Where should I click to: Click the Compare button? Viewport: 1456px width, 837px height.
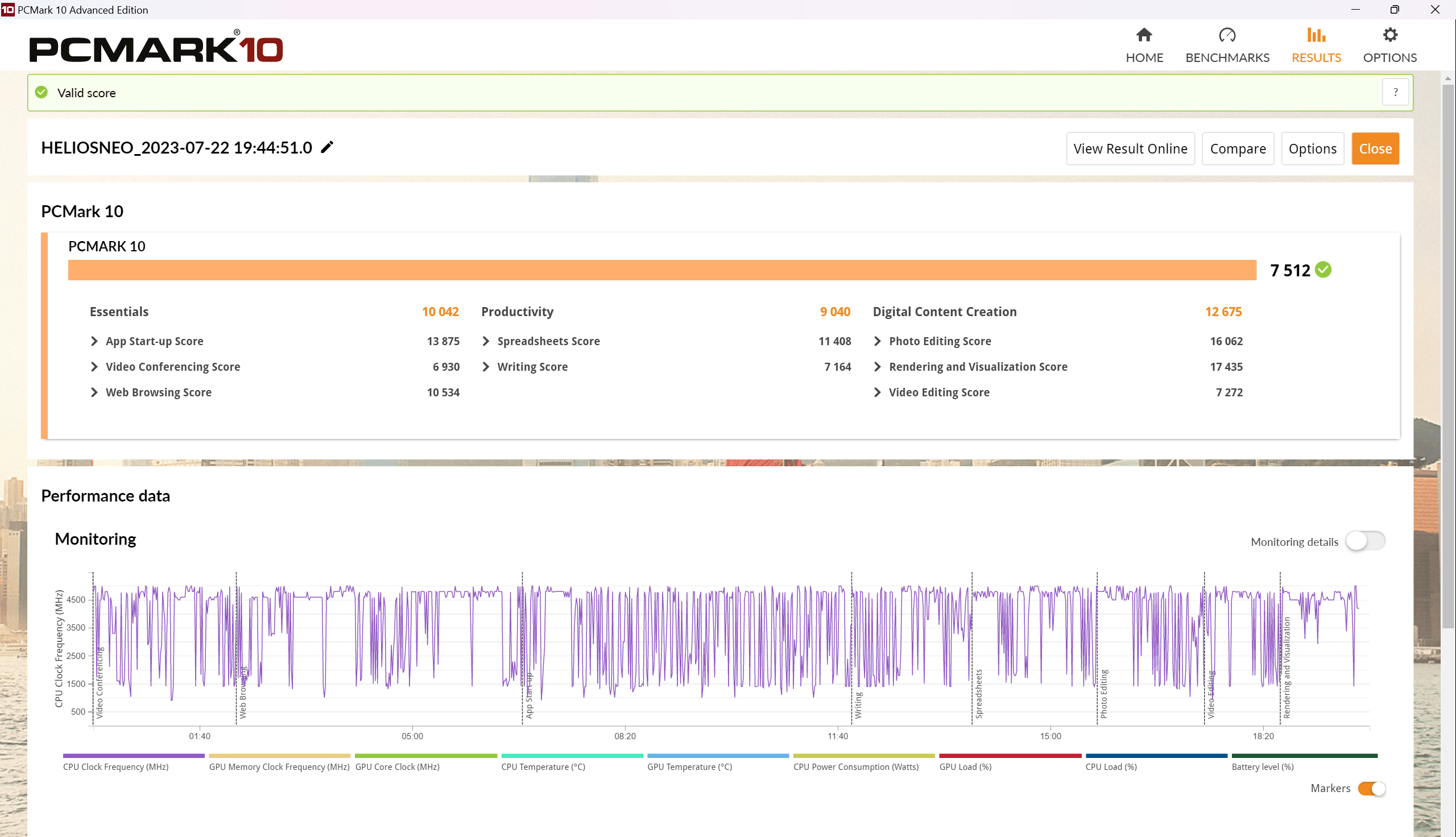coord(1238,149)
